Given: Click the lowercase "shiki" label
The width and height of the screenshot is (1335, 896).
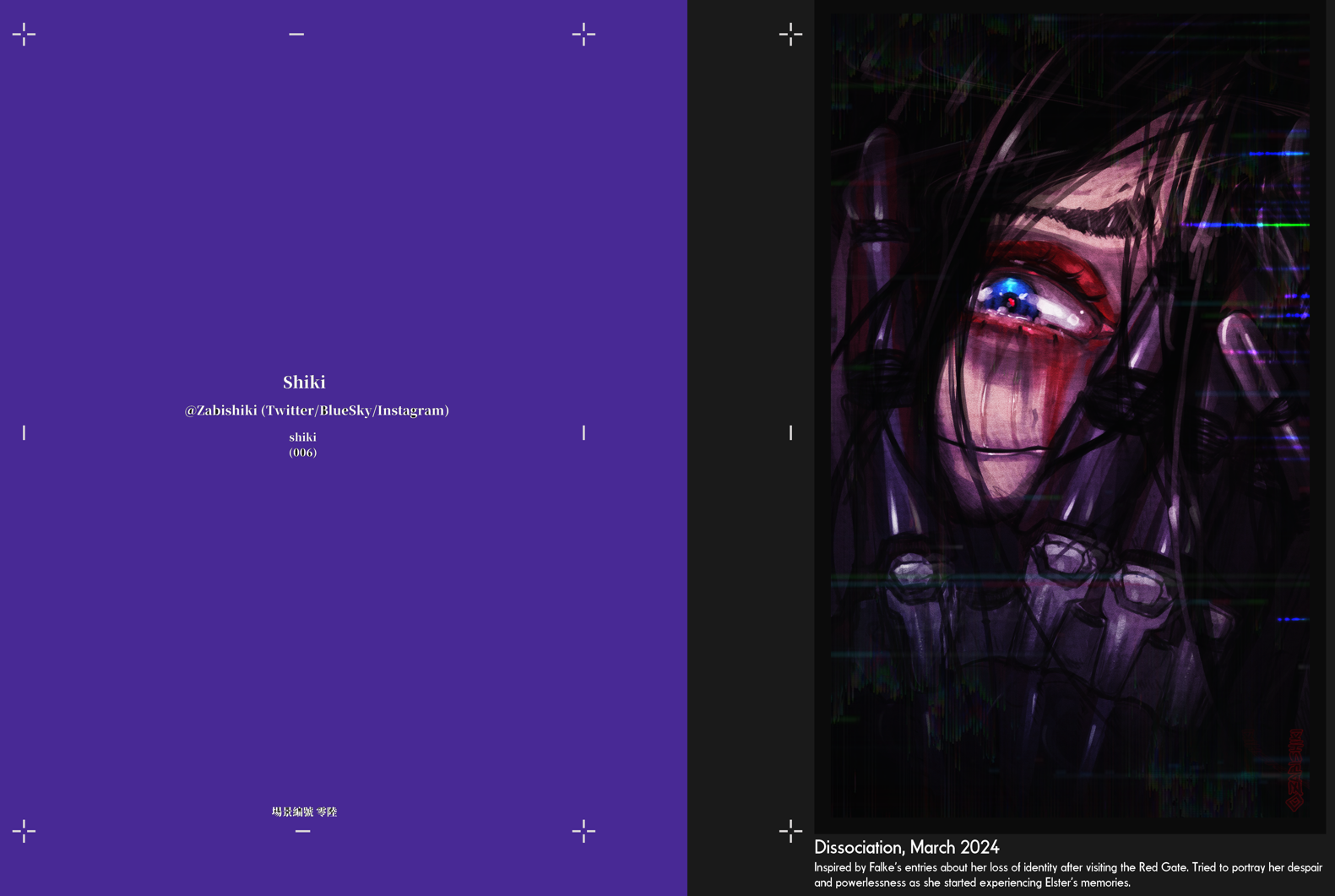Looking at the screenshot, I should click(302, 437).
